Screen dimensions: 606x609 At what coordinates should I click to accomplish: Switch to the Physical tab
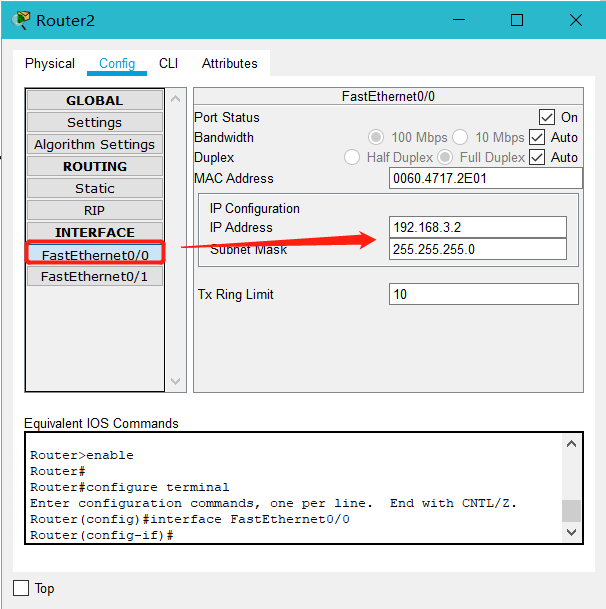point(50,63)
